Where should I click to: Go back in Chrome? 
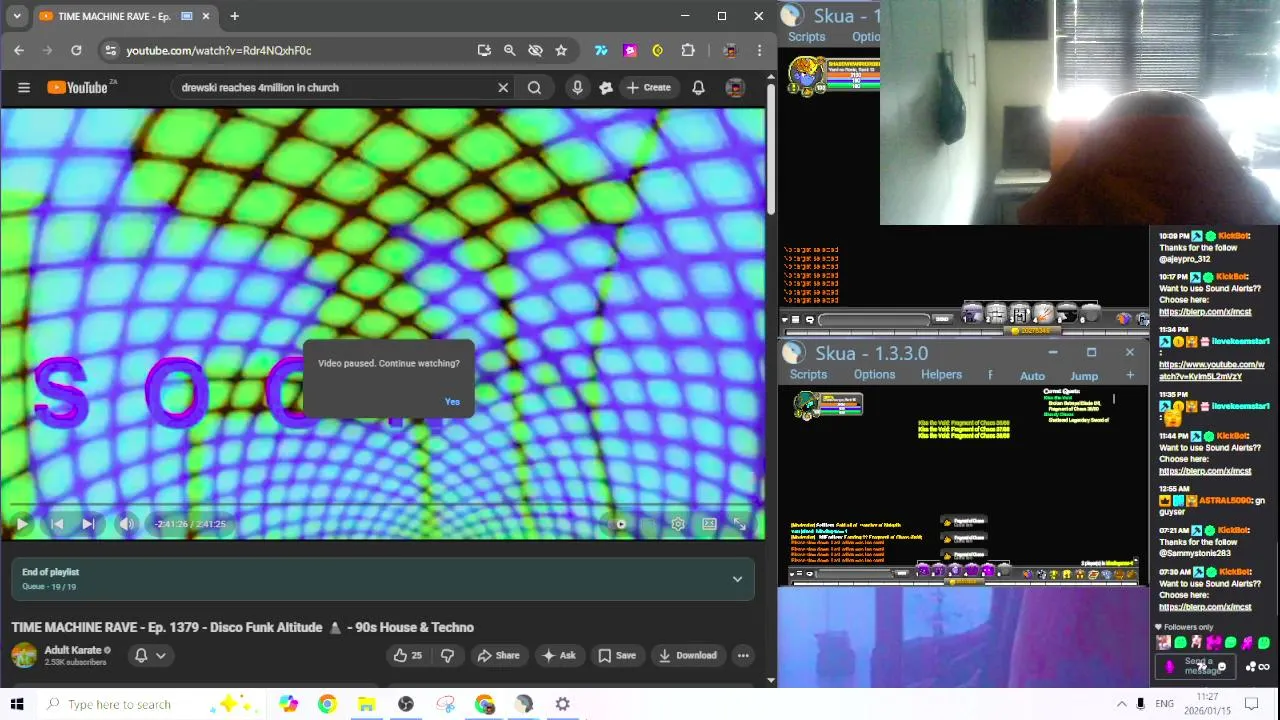19,50
